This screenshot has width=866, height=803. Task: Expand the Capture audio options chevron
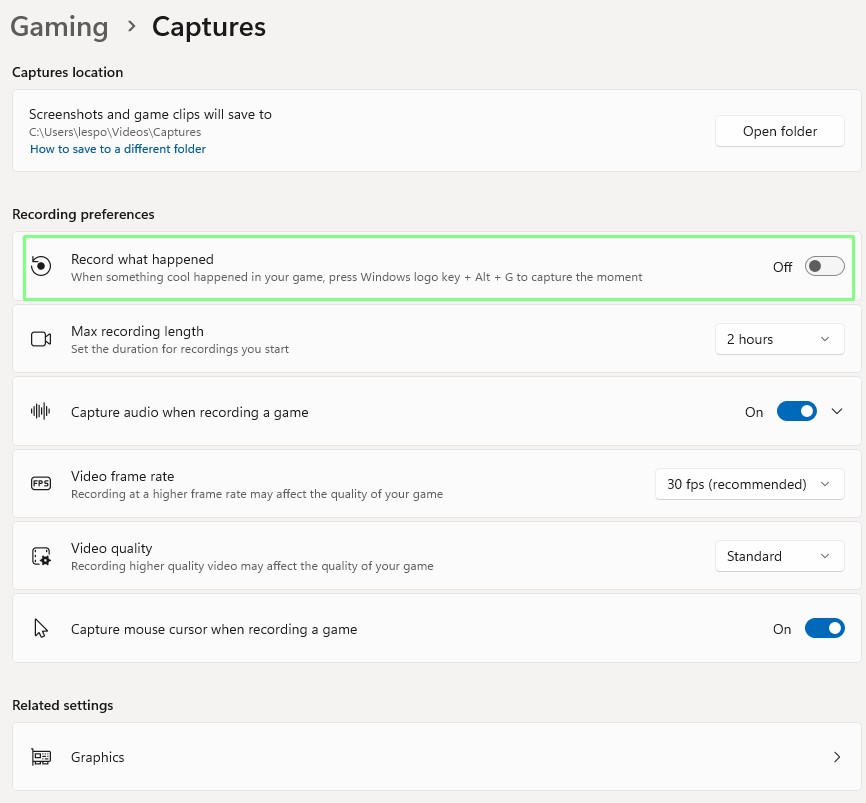click(838, 411)
